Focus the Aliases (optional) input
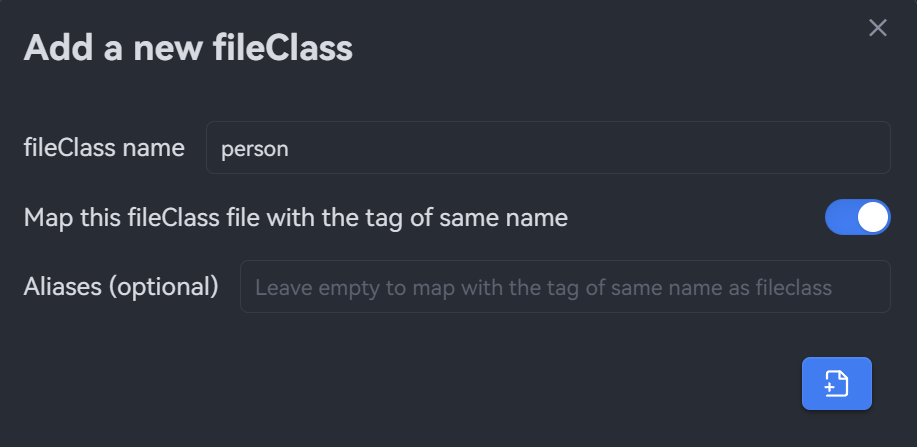 (x=564, y=287)
